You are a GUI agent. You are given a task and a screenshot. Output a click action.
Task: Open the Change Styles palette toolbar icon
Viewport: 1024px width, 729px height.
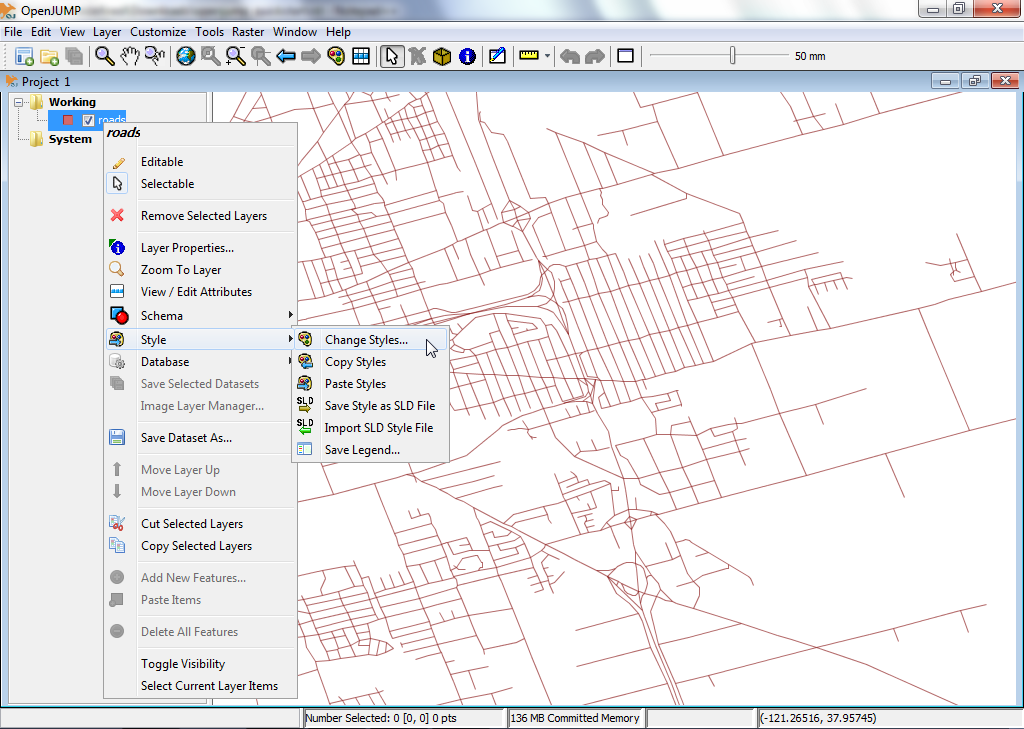pos(336,56)
